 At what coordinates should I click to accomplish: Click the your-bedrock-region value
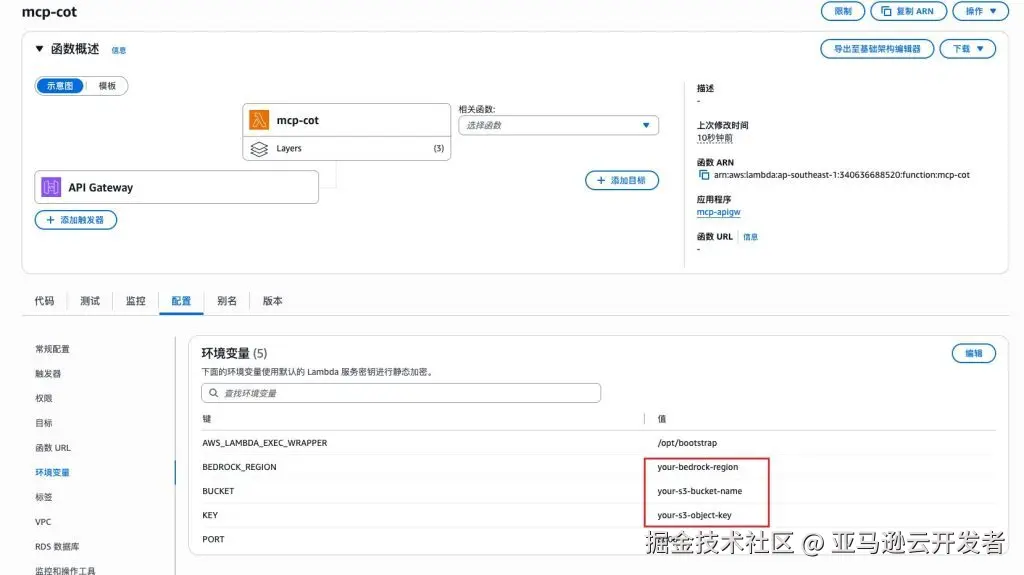point(697,467)
